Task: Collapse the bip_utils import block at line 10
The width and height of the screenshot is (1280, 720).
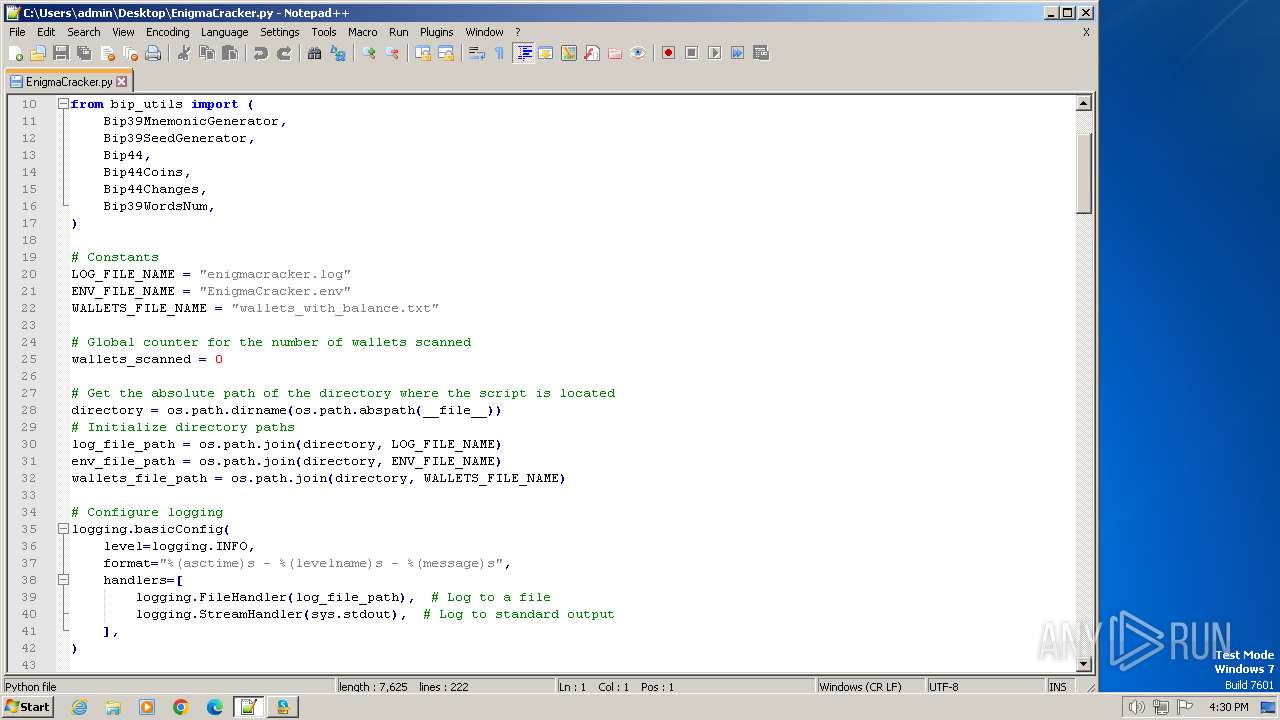Action: pos(63,104)
